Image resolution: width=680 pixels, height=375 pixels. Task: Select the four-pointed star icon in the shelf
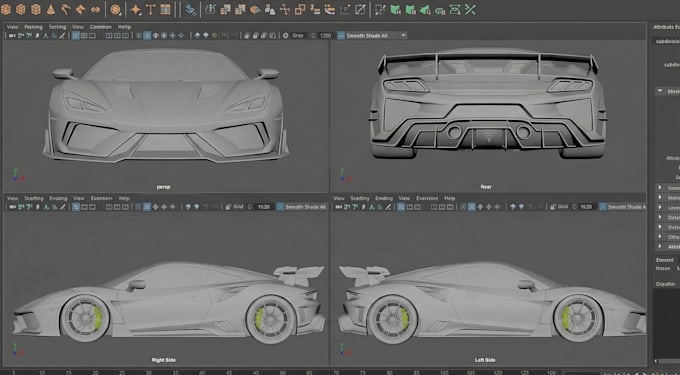click(x=136, y=9)
